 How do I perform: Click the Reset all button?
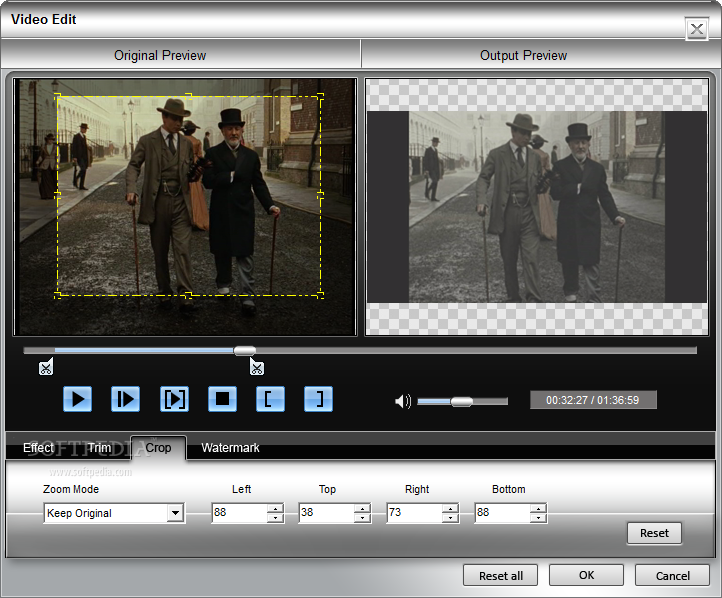501,575
